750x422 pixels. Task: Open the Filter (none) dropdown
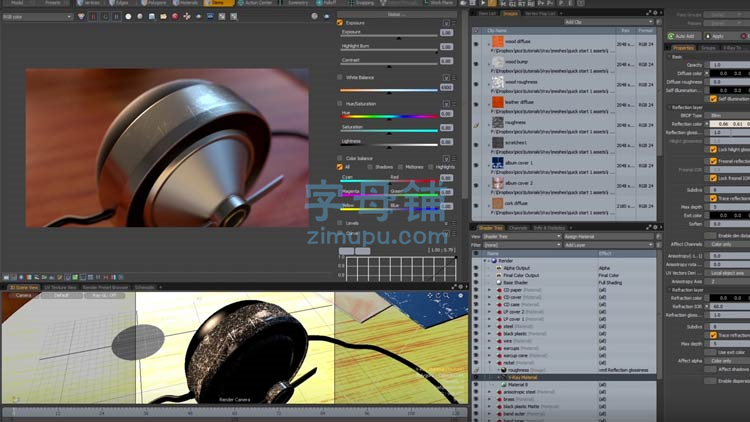click(521, 245)
